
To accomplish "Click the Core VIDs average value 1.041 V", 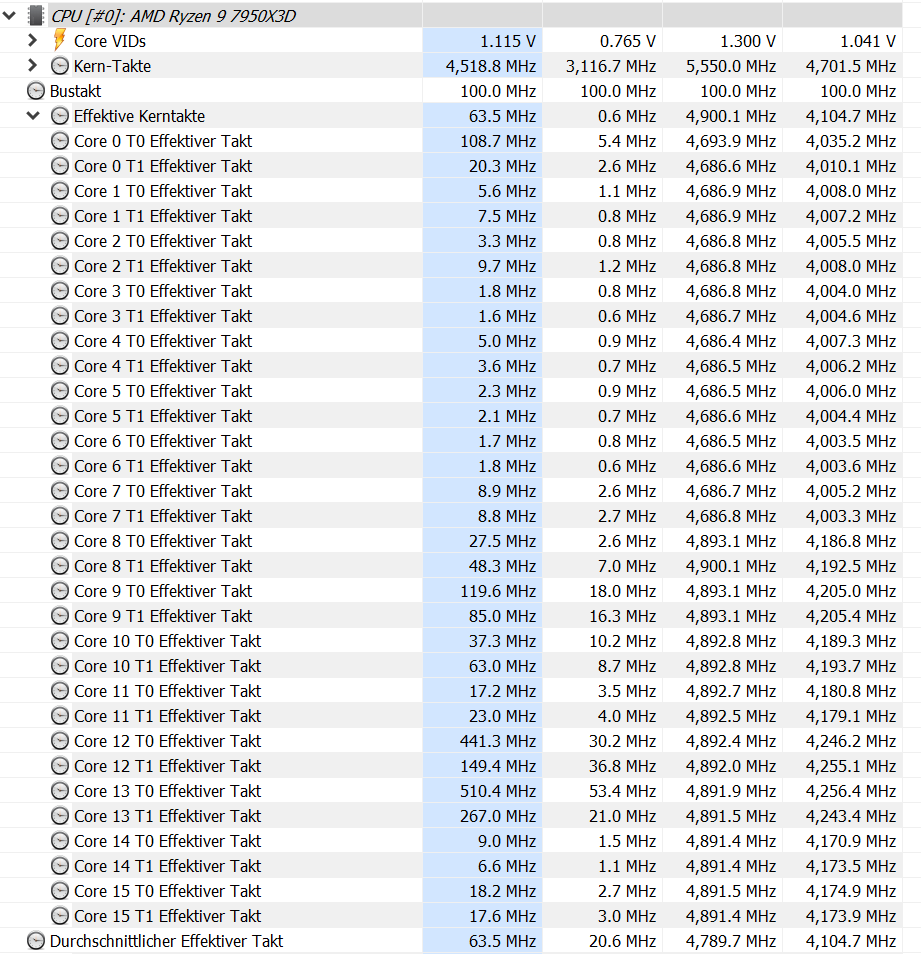I will pyautogui.click(x=867, y=41).
